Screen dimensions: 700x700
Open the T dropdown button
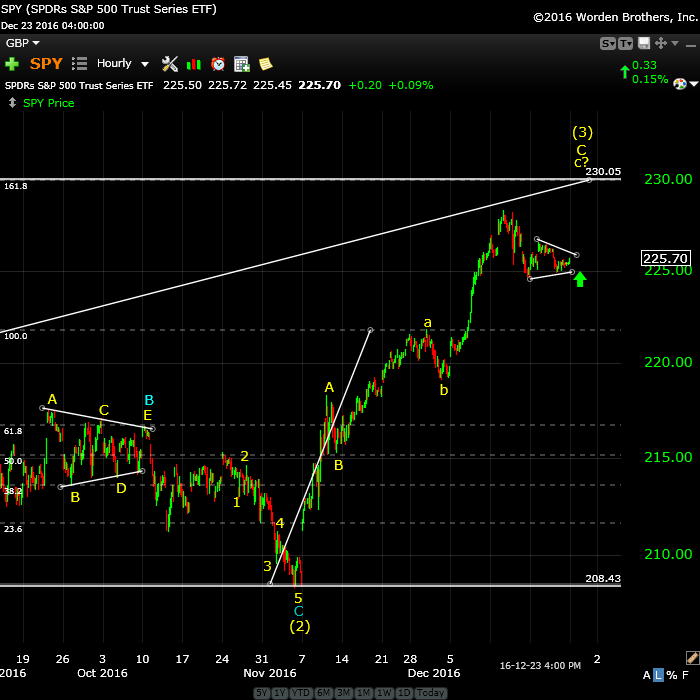point(625,43)
